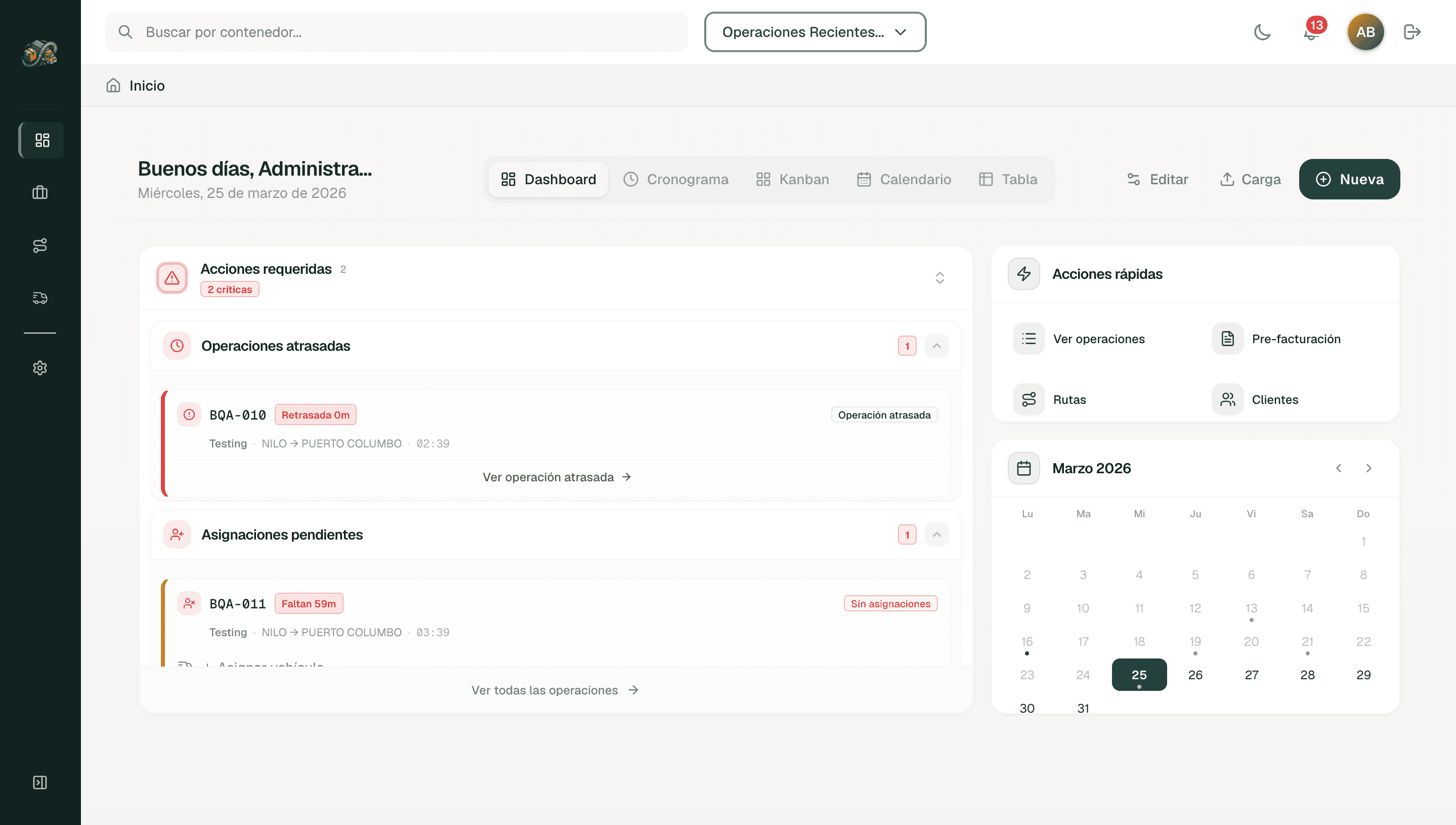The width and height of the screenshot is (1456, 825).
Task: Click the count badge on Operaciones atrasadas
Action: click(907, 346)
